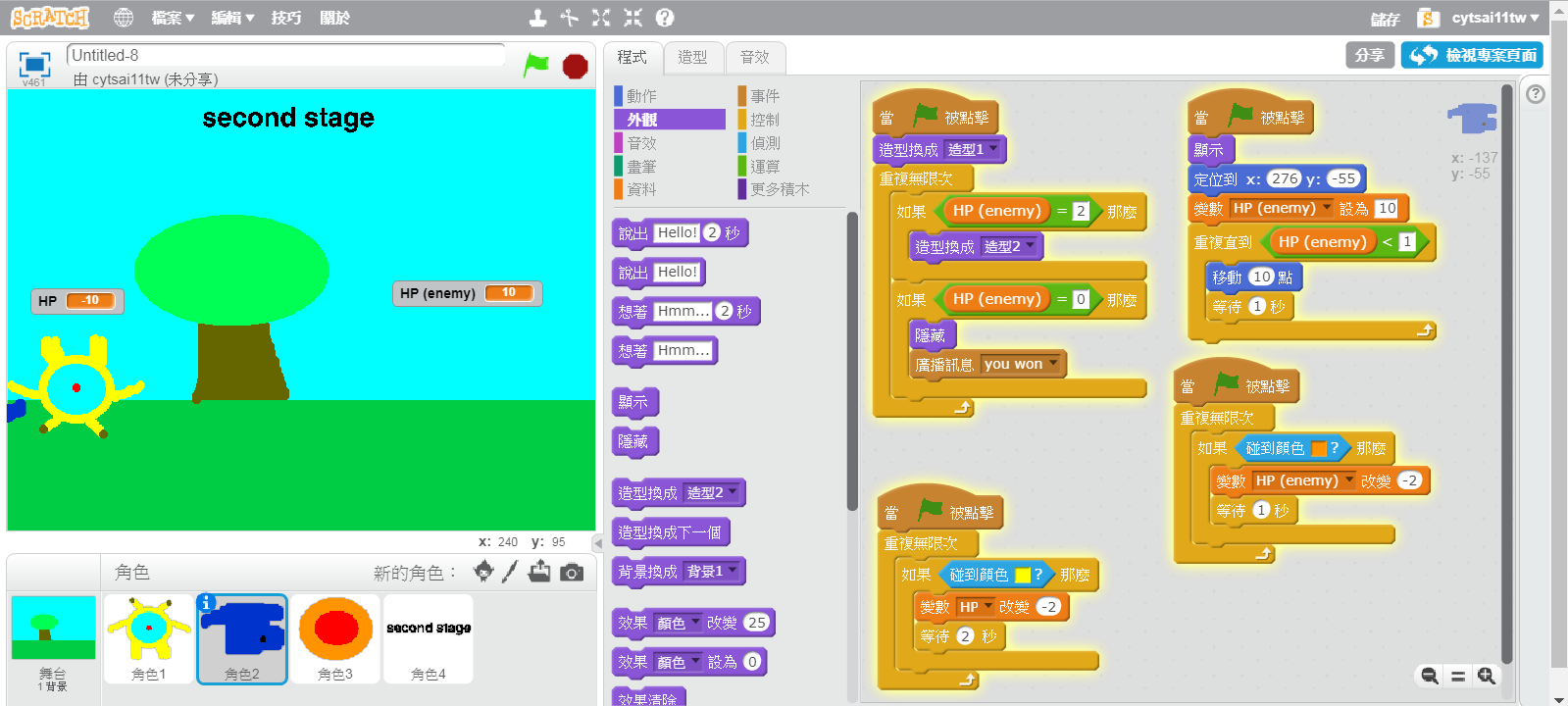Open 顏色 dropdown in 效果設為 block
1568x706 pixels.
point(678,662)
